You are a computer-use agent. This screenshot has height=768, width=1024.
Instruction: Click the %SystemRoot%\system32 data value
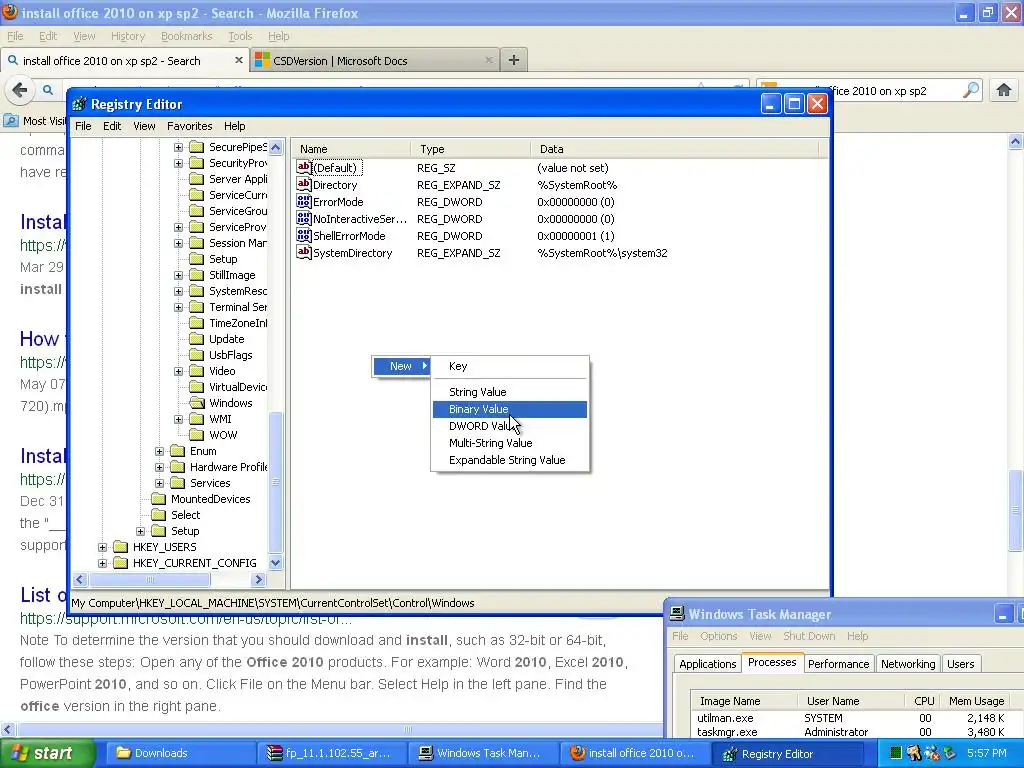(602, 253)
